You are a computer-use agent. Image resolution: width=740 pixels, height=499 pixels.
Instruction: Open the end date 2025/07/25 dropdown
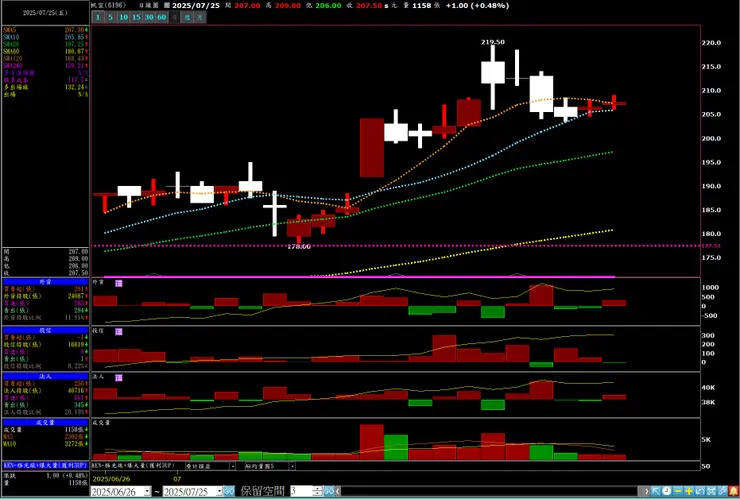[x=219, y=491]
